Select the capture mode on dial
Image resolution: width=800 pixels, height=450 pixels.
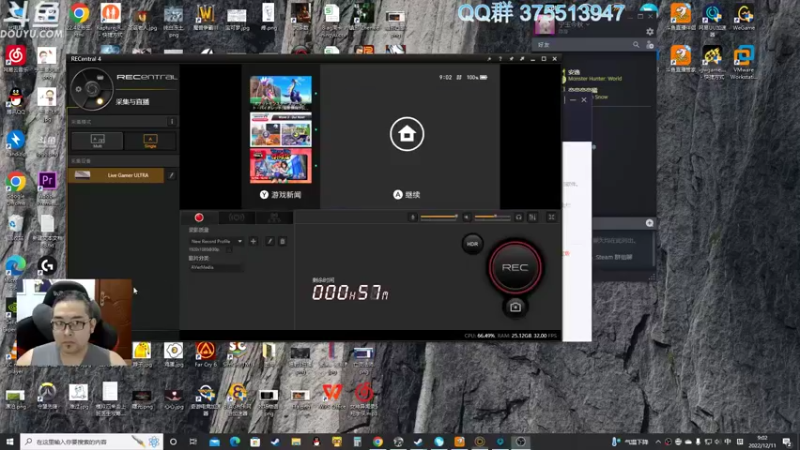coord(100,101)
